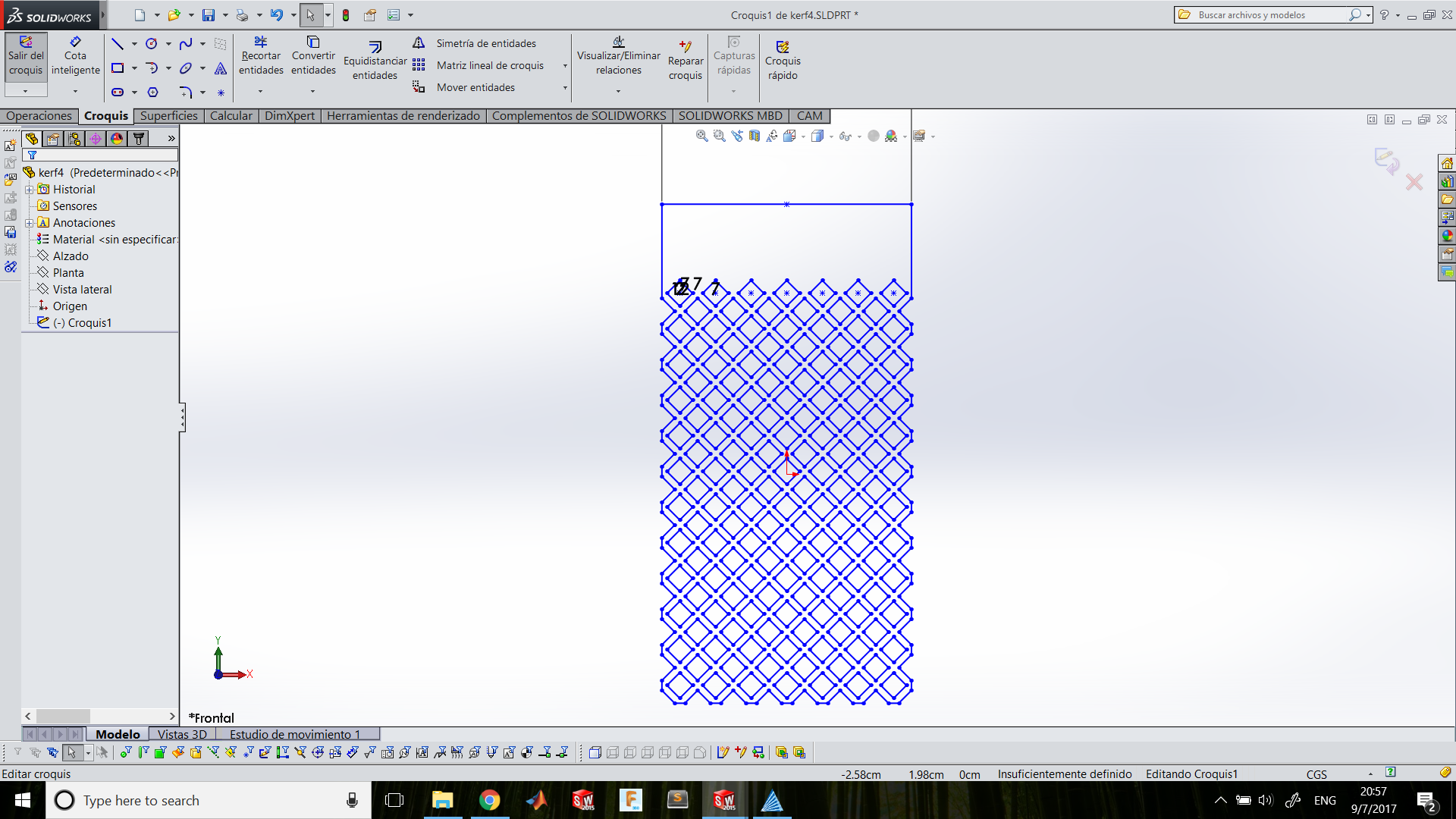Click the Zoom to Fit icon

tap(702, 136)
